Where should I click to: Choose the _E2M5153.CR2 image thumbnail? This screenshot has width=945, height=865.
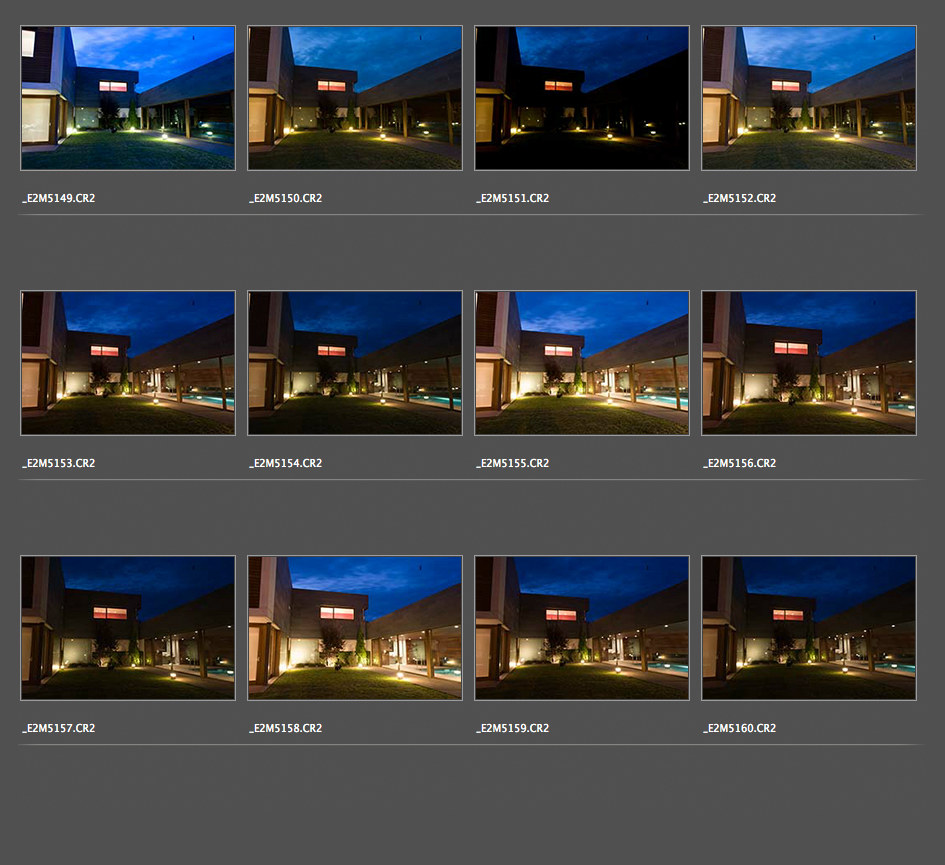(x=128, y=363)
